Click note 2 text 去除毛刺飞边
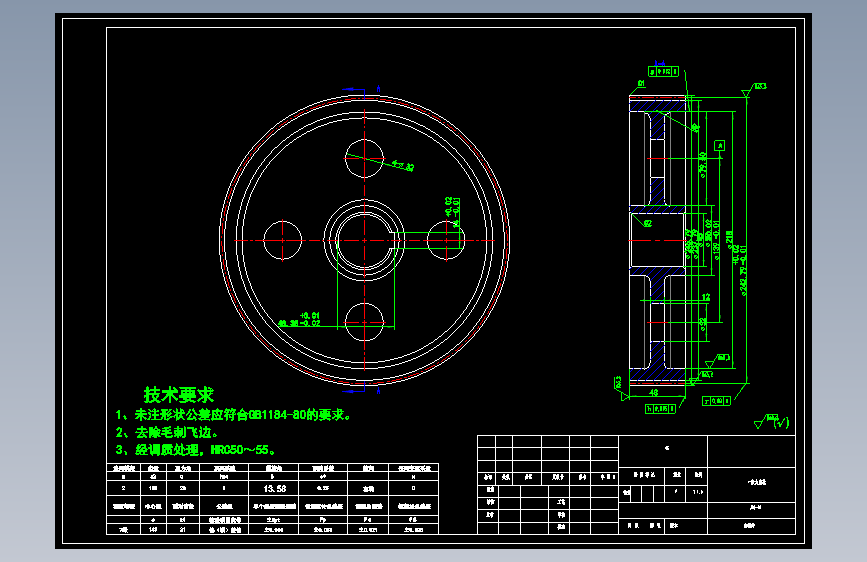The height and width of the screenshot is (562, 867). tap(166, 433)
